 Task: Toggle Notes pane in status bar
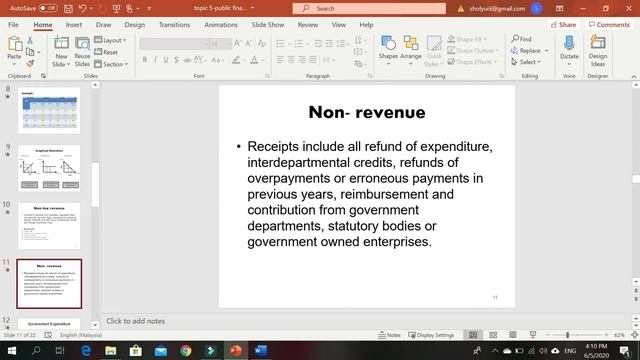(389, 335)
